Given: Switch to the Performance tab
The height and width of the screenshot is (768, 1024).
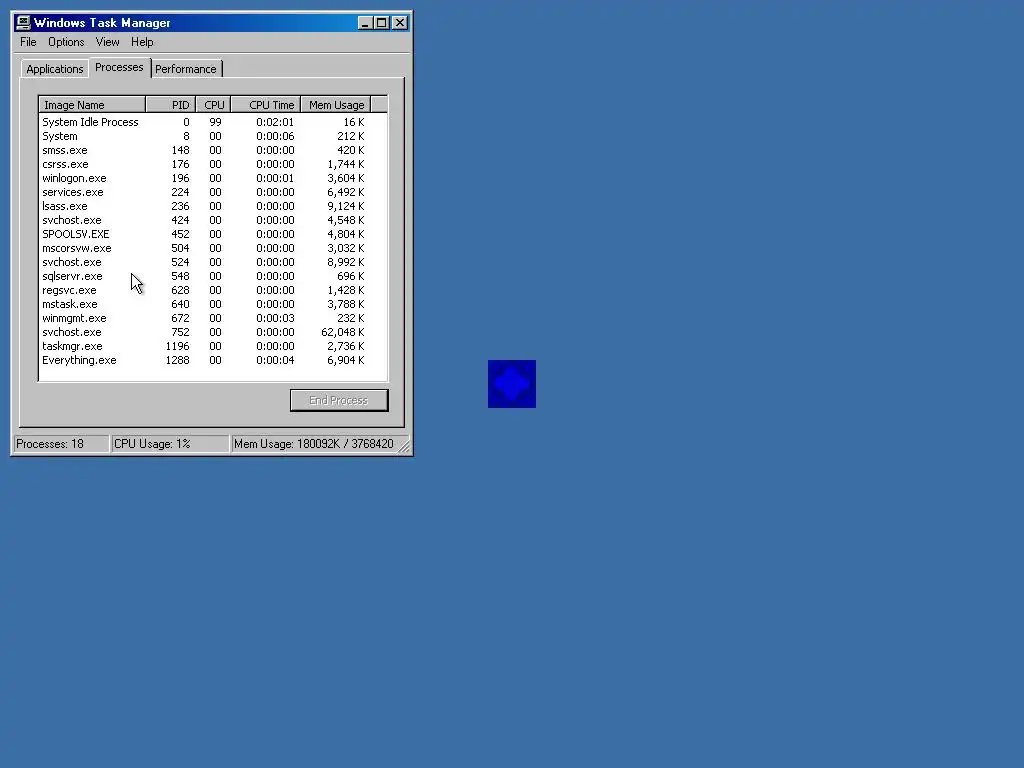Looking at the screenshot, I should coord(185,69).
